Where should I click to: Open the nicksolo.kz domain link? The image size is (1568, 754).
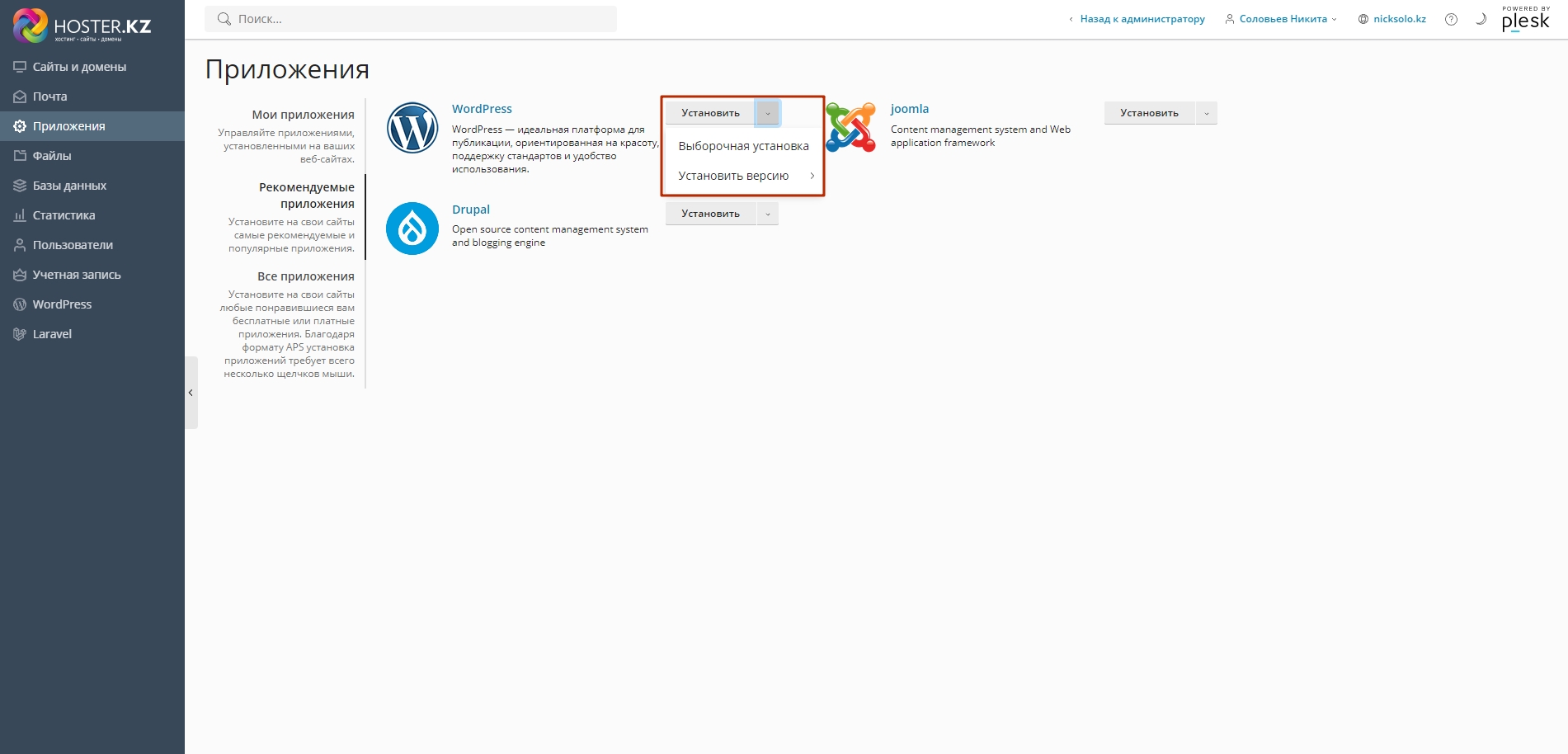tap(1400, 19)
